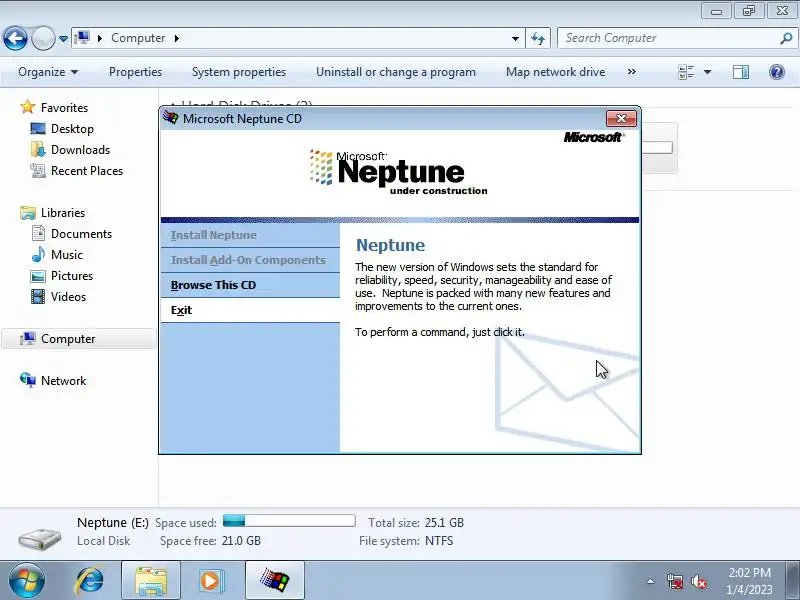Change your view icon
The image size is (800, 600).
tap(686, 72)
